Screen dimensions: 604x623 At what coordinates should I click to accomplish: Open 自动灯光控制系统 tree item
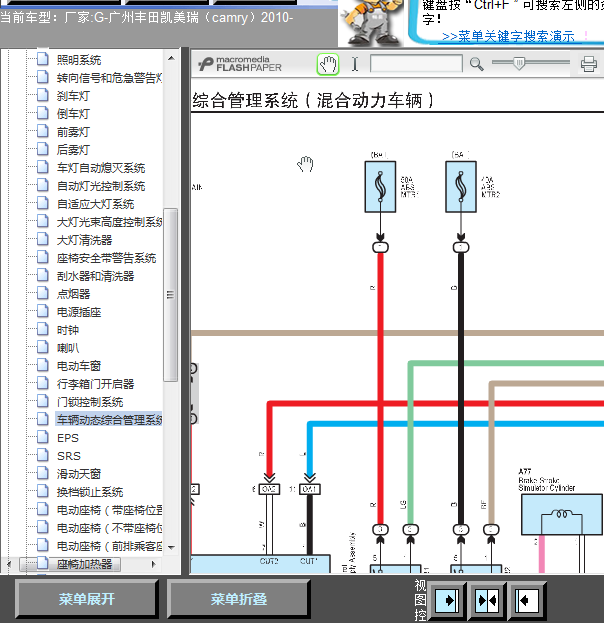pyautogui.click(x=101, y=186)
